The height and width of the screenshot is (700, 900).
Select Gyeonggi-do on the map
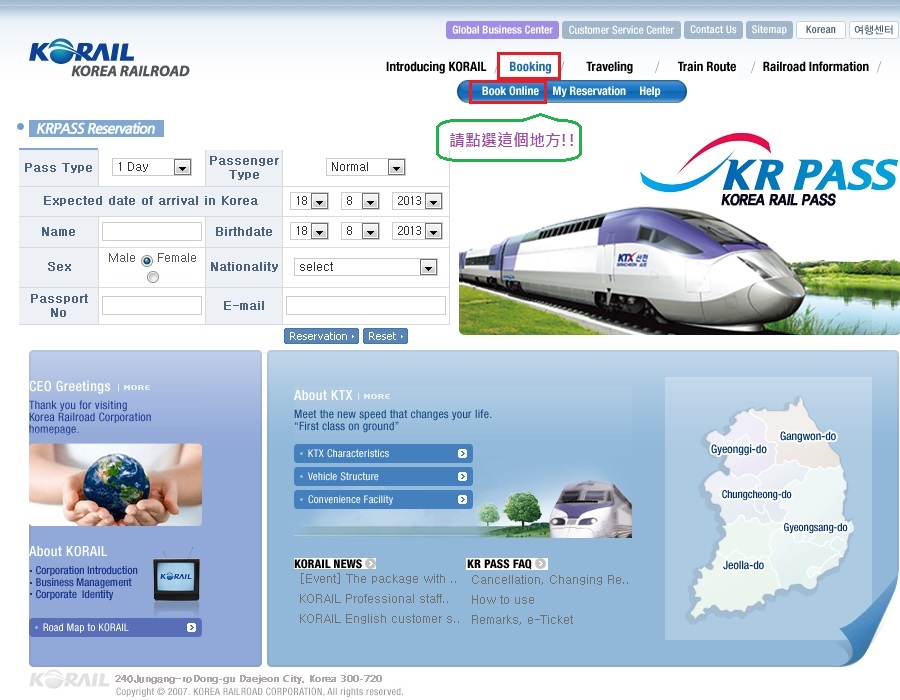click(x=738, y=449)
